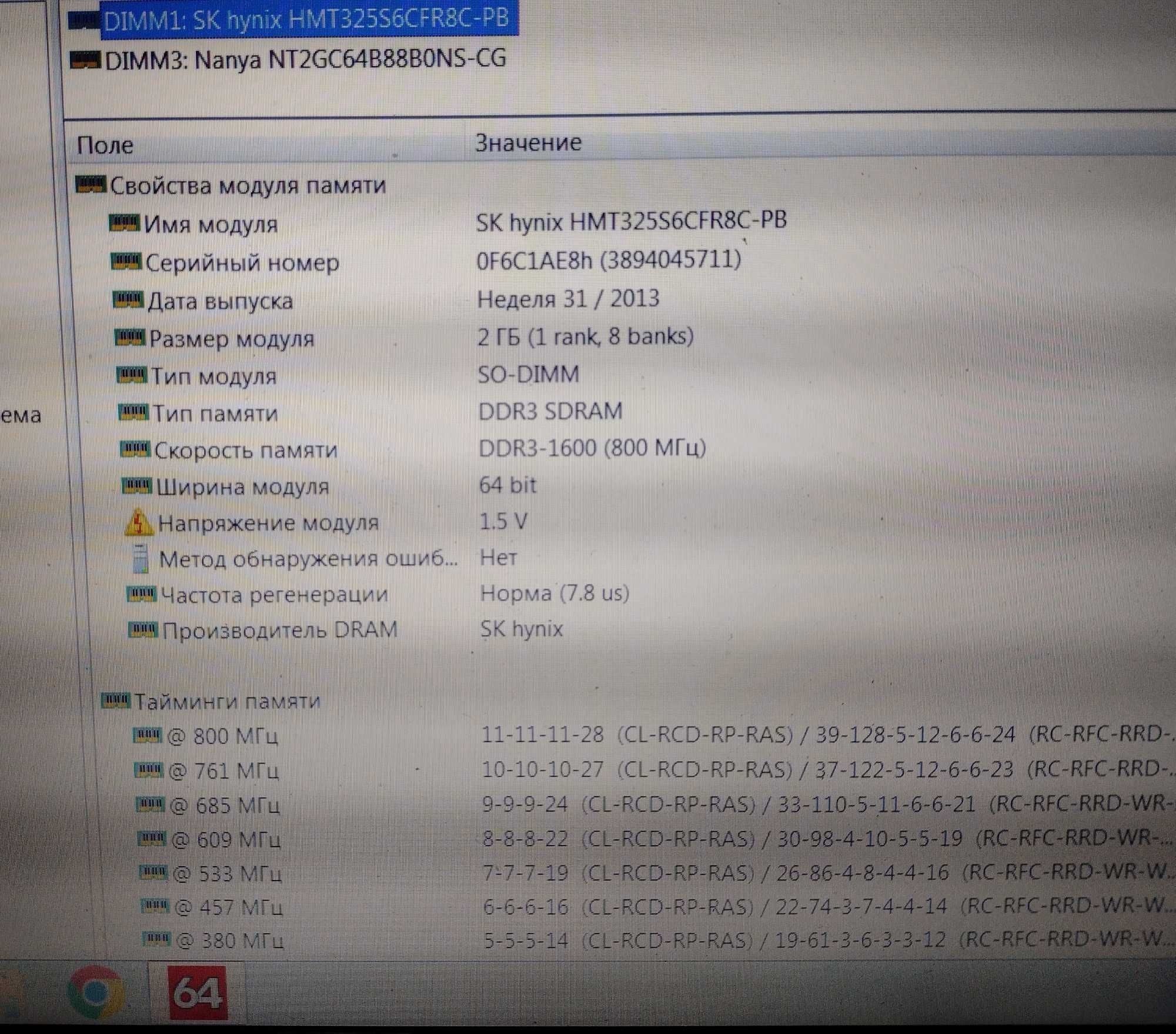Viewport: 1176px width, 1034px height.
Task: Select the Тайминги памяти group row
Action: point(228,701)
